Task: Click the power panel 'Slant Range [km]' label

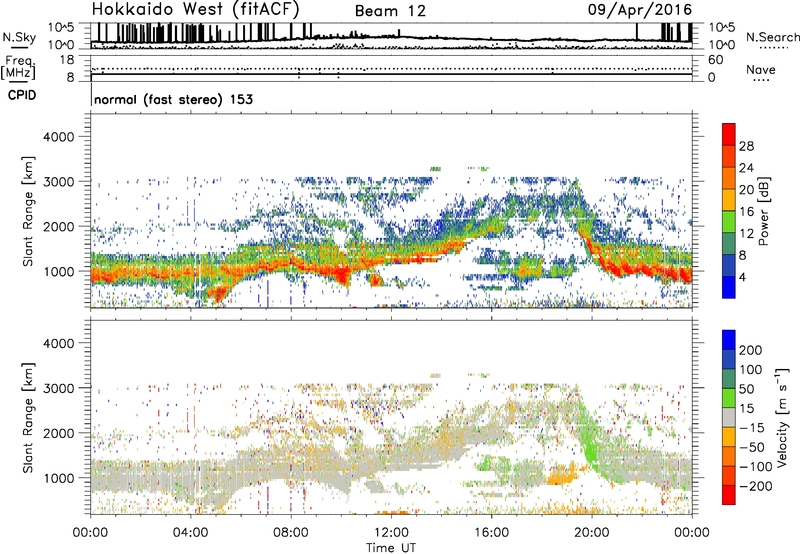Action: click(x=28, y=211)
